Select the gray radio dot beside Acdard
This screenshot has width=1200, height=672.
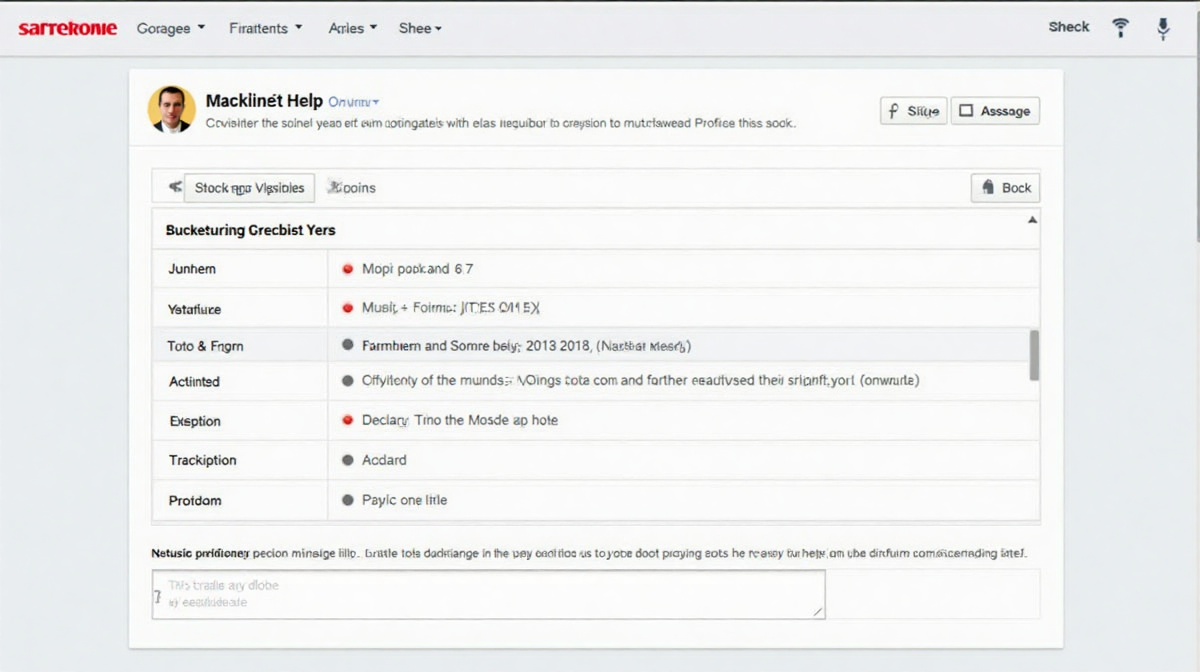click(348, 460)
